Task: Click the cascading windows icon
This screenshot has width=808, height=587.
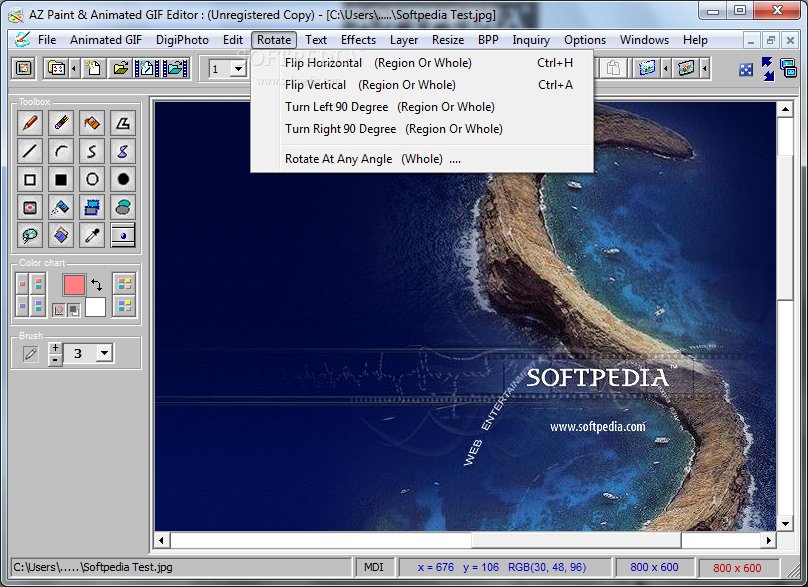Action: coord(788,68)
